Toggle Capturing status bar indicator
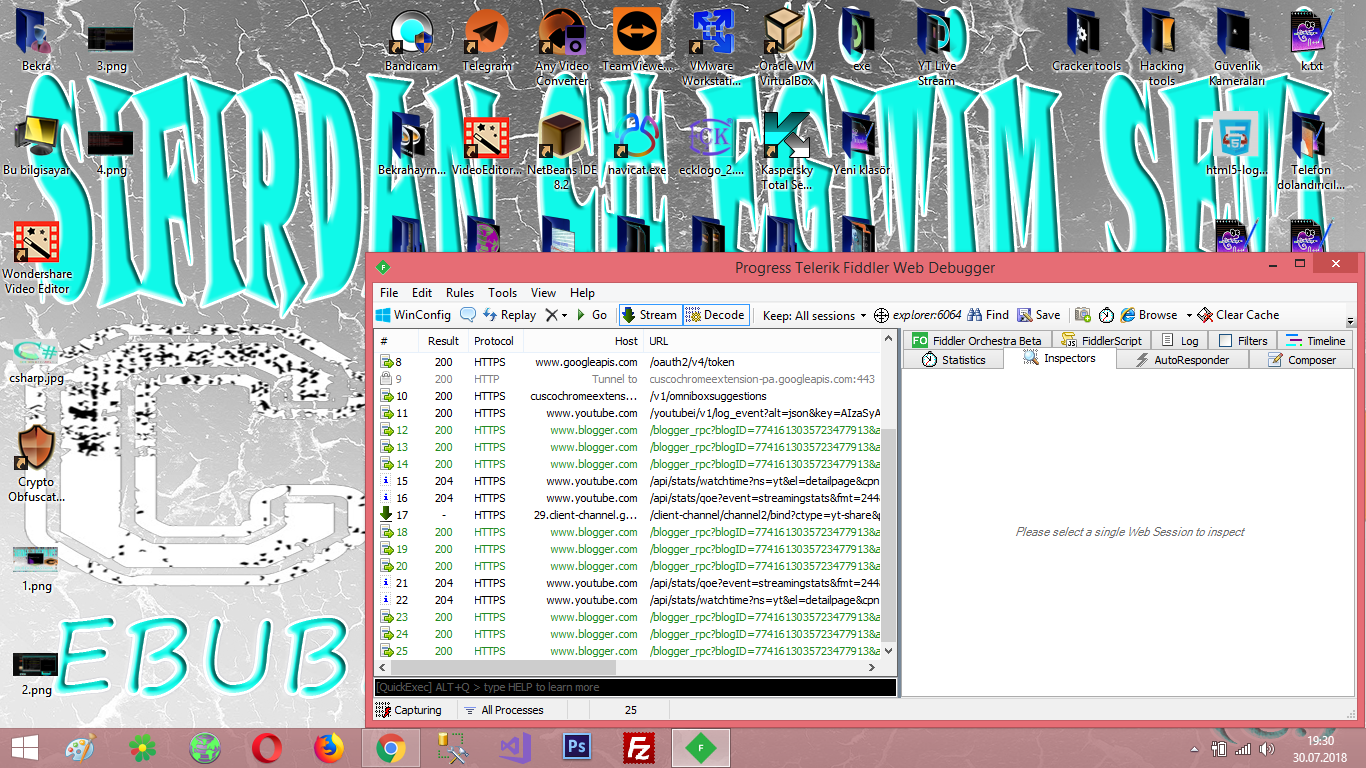This screenshot has height=768, width=1366. (410, 710)
